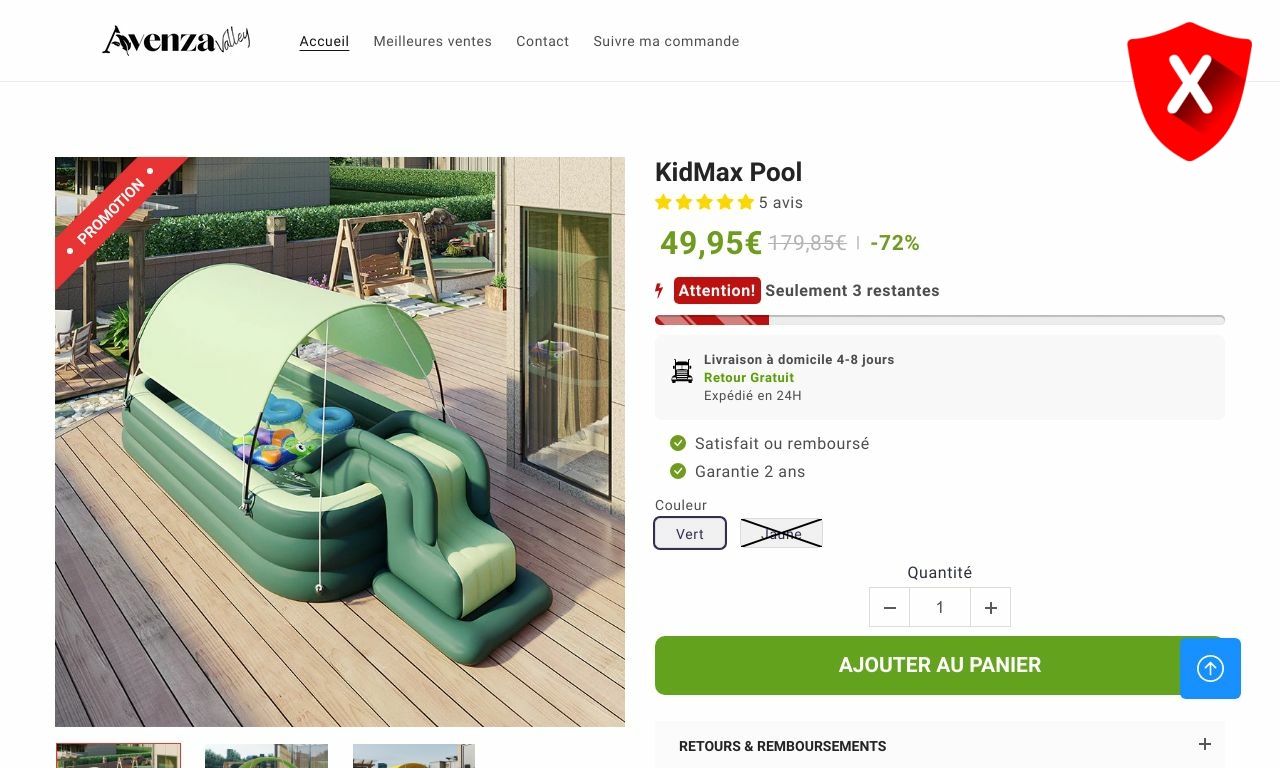Expand the Retours & Remboursements section

(x=940, y=745)
